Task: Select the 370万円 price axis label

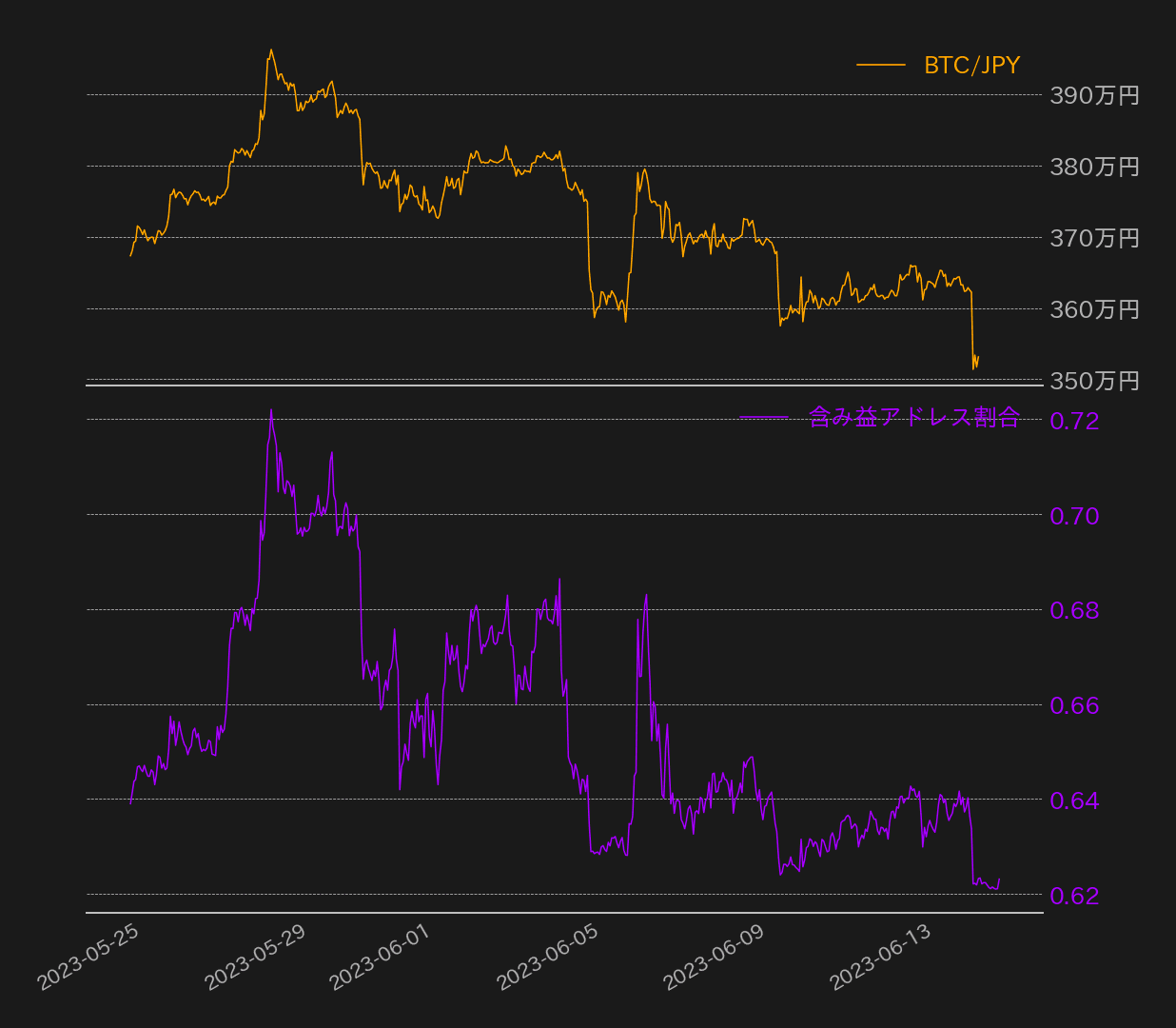Action: [x=1094, y=238]
